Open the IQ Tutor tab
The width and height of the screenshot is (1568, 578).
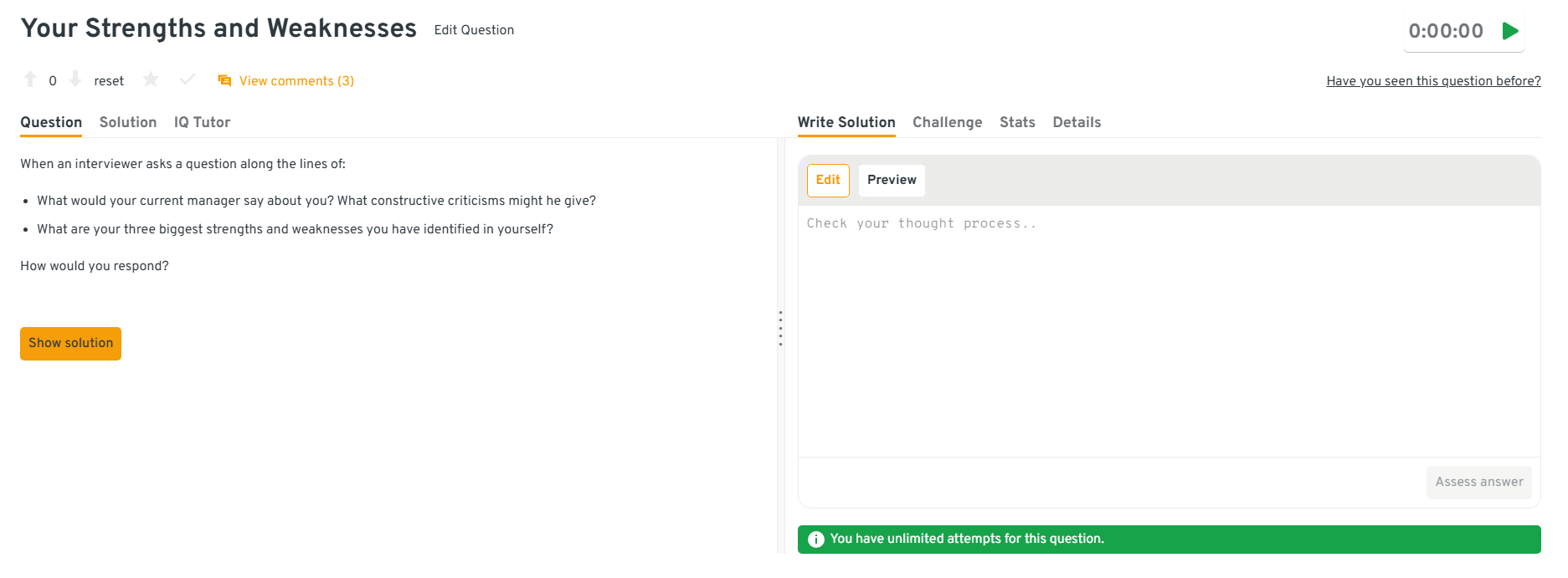pyautogui.click(x=202, y=122)
